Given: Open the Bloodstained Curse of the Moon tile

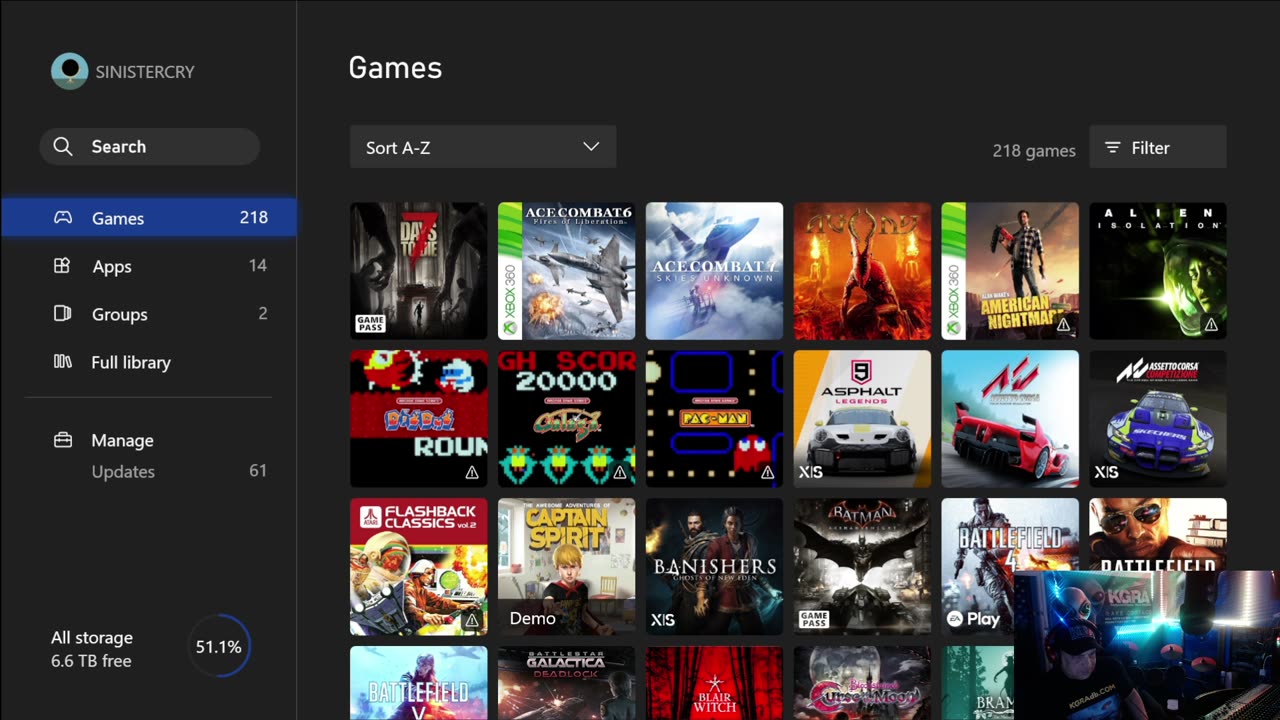Looking at the screenshot, I should point(863,683).
